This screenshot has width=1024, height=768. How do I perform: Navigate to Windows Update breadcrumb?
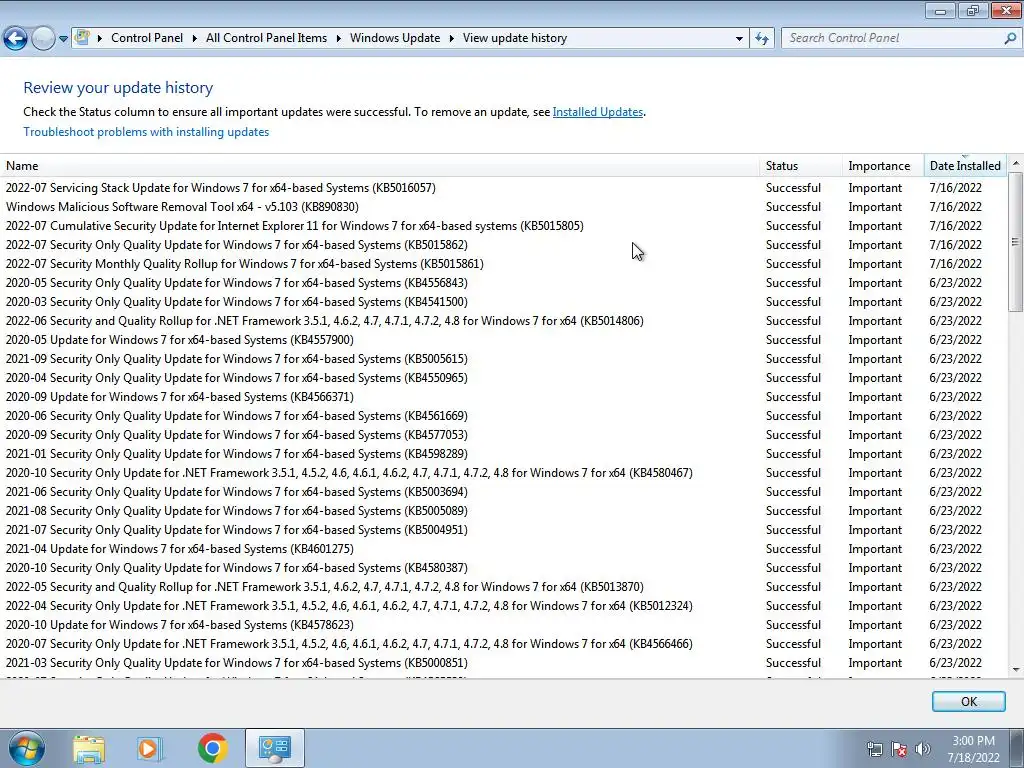395,38
